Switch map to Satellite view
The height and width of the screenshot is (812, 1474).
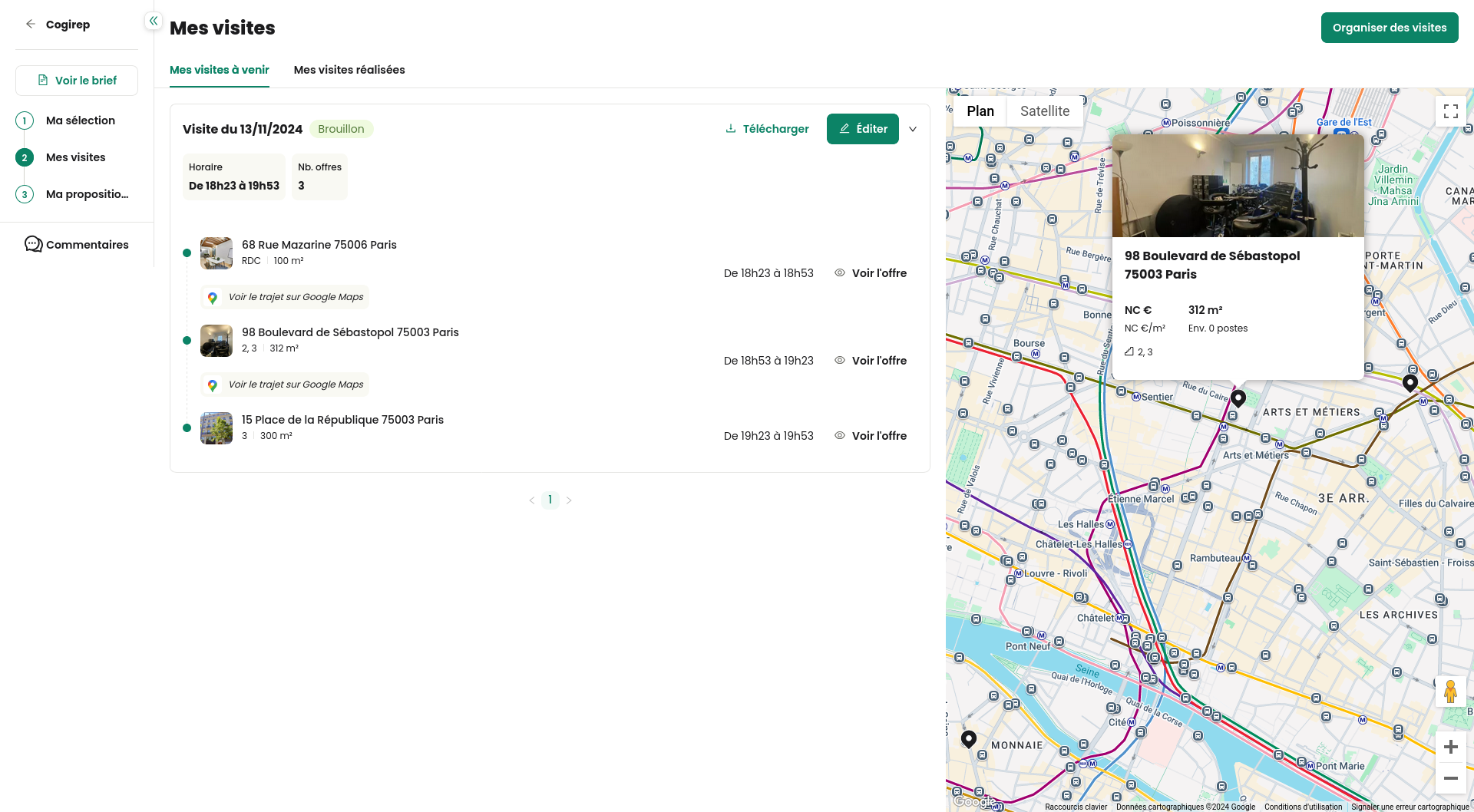[x=1044, y=111]
